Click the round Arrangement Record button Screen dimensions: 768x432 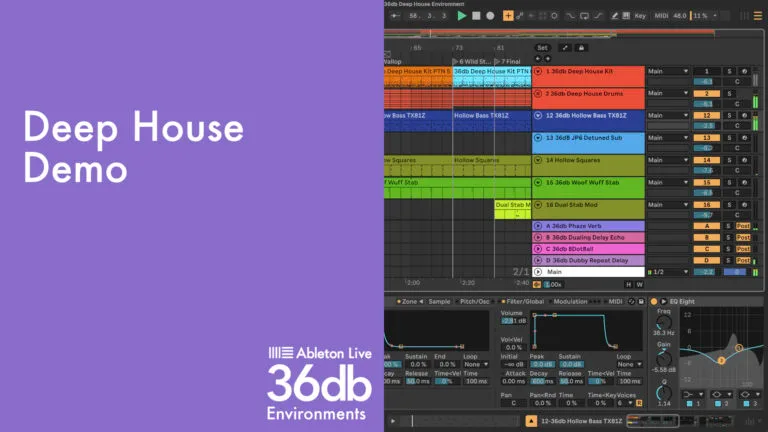[490, 16]
